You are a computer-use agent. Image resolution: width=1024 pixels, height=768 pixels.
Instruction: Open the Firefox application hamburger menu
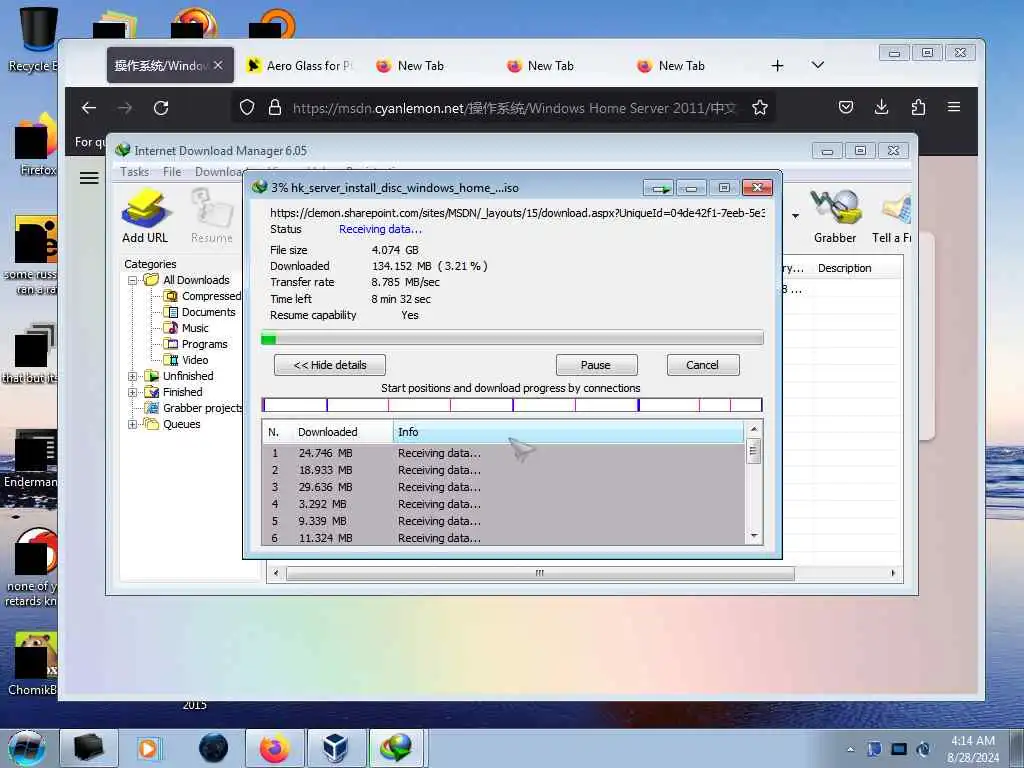coord(954,107)
